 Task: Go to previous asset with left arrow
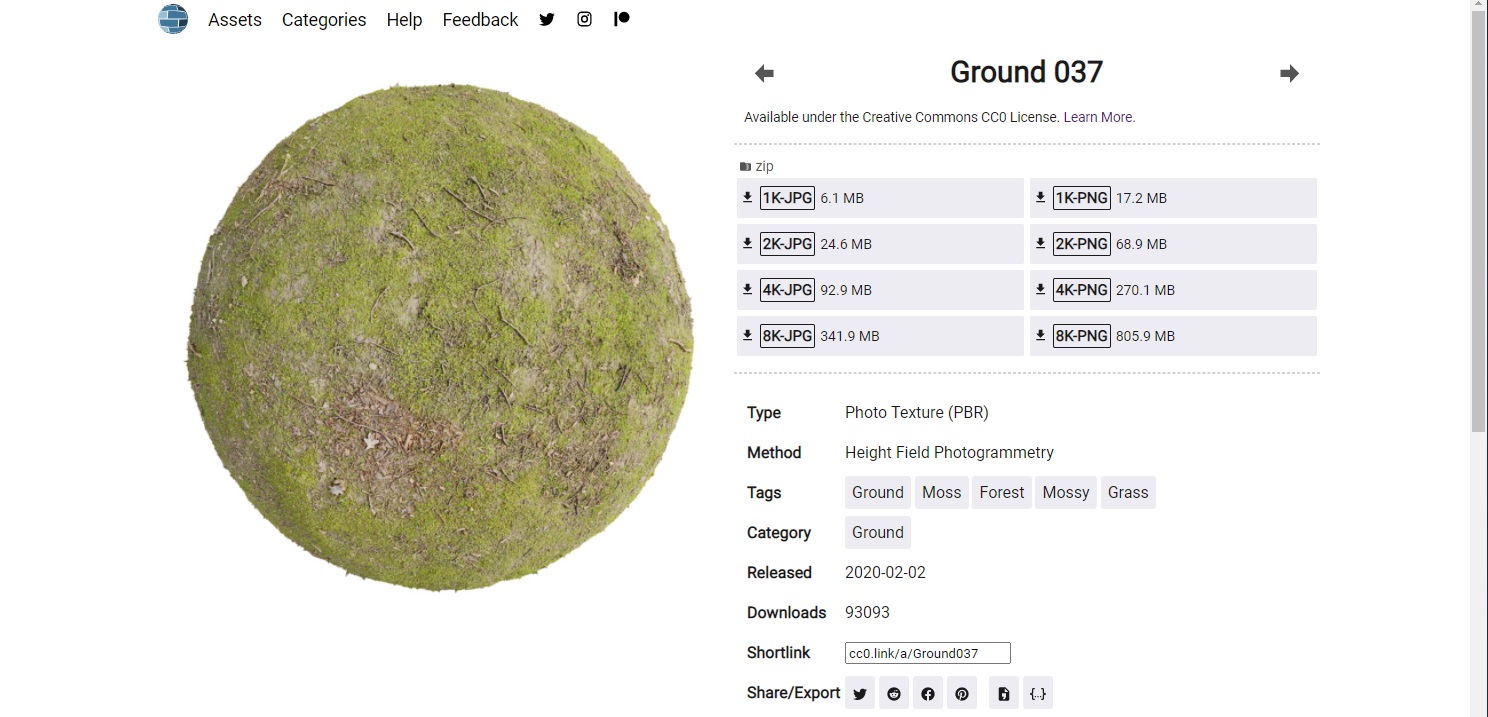click(764, 73)
